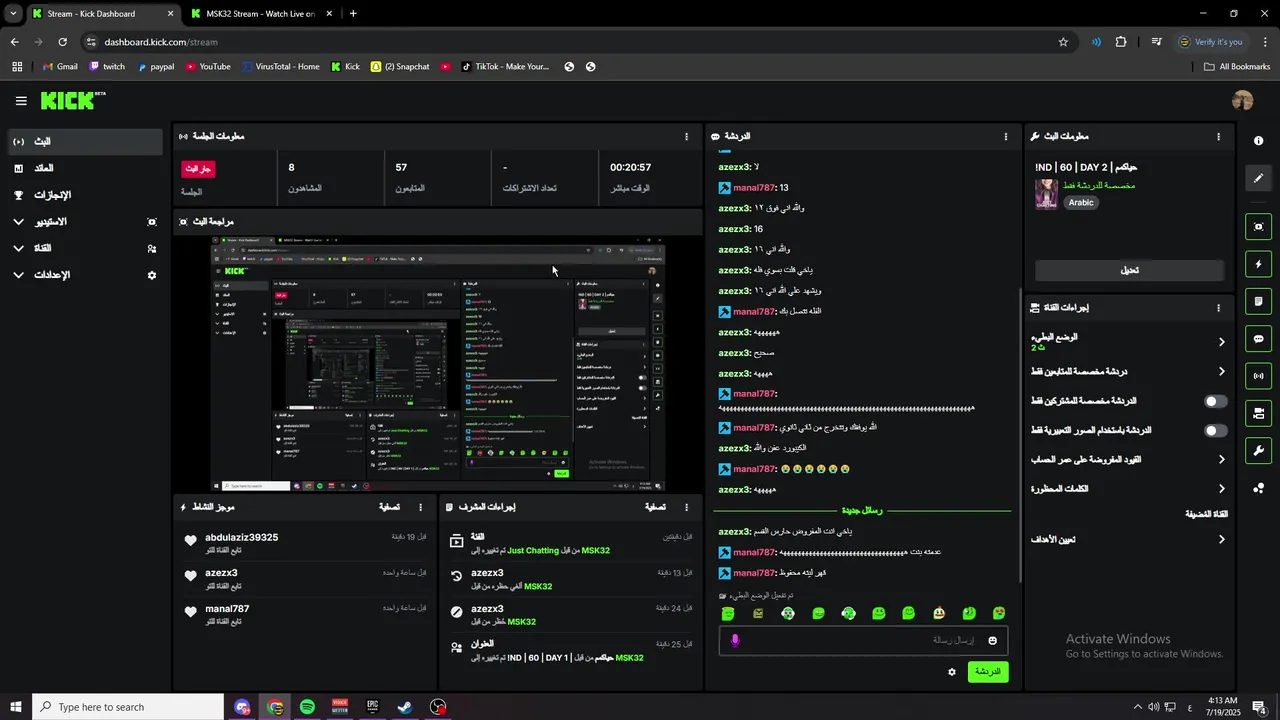Open a new browser tab

tap(353, 14)
